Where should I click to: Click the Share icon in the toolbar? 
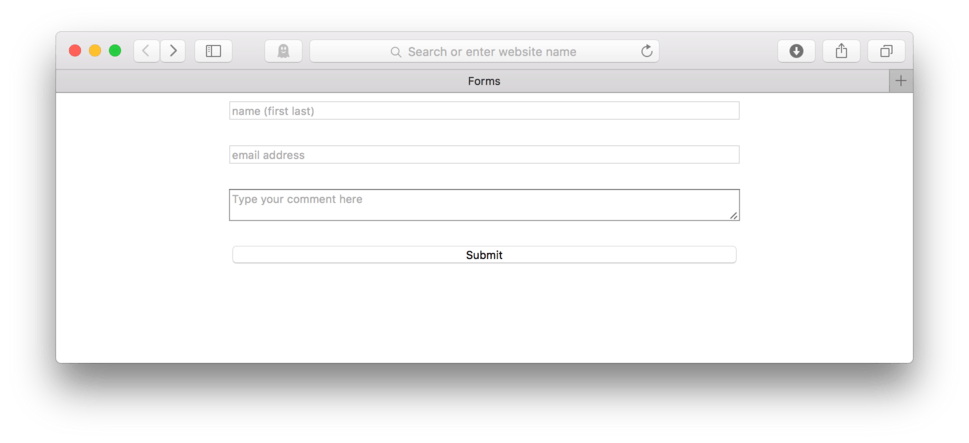point(841,51)
